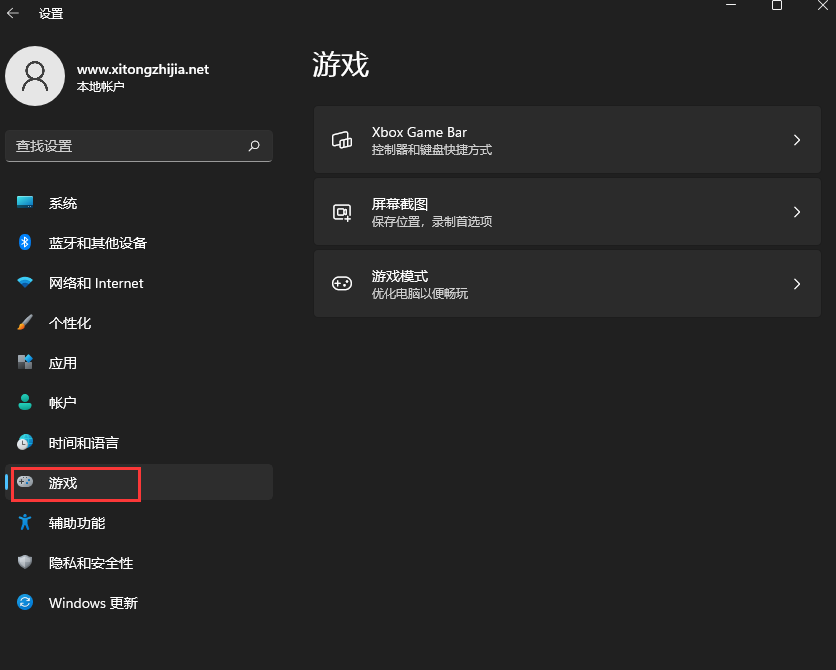
Task: Click the Wi-Fi network icon
Action: [25, 282]
